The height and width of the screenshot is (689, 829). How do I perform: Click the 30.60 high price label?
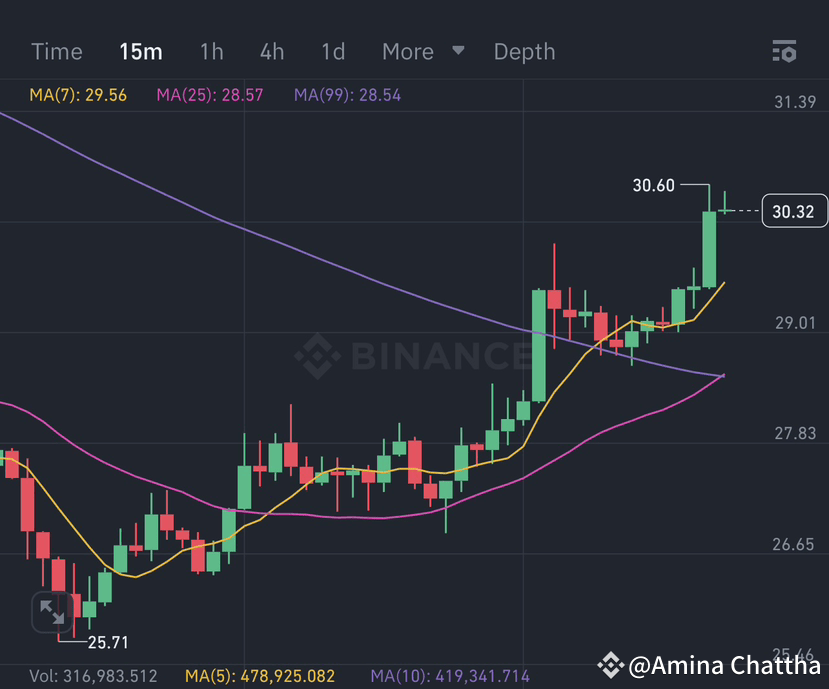tap(652, 185)
